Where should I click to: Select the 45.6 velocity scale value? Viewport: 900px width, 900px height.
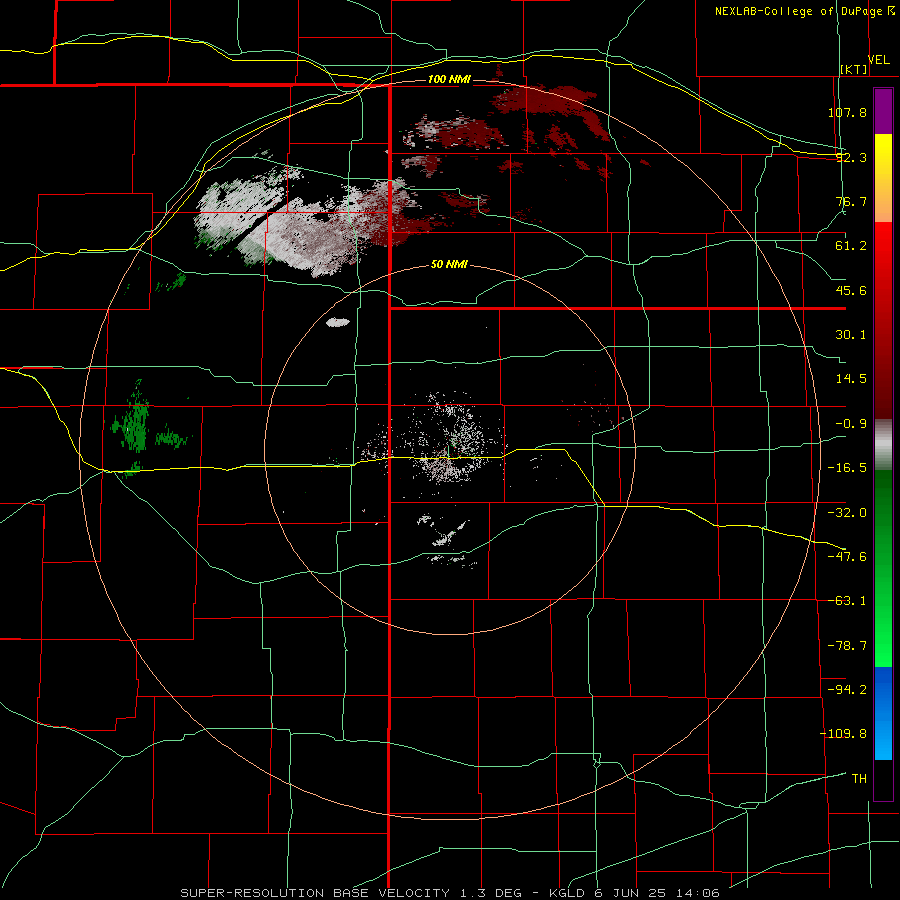851,290
